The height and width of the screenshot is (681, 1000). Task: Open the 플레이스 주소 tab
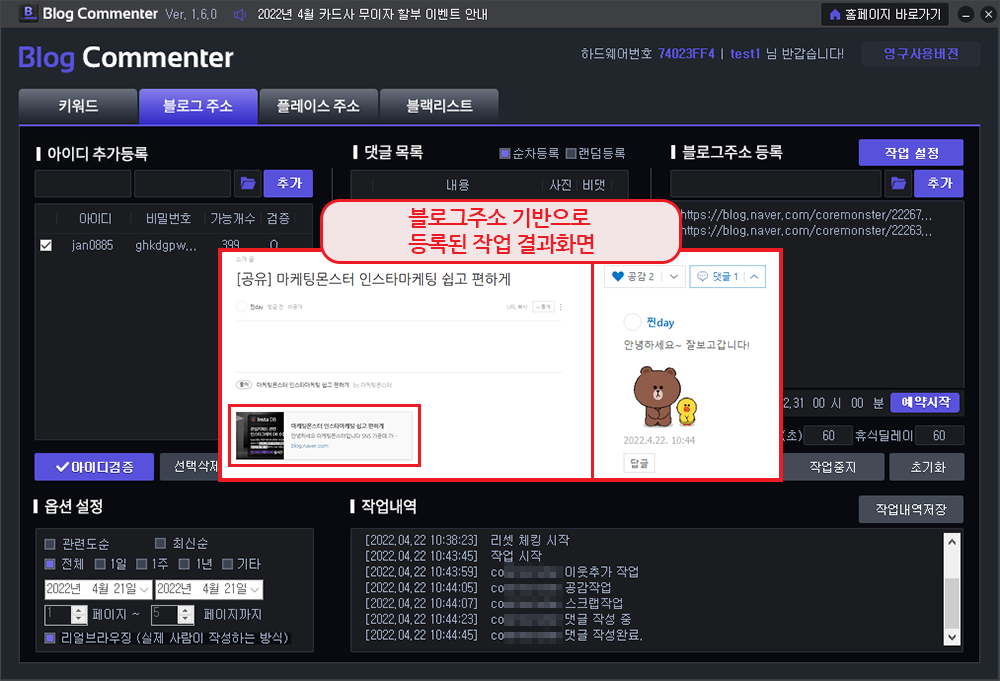tap(318, 106)
